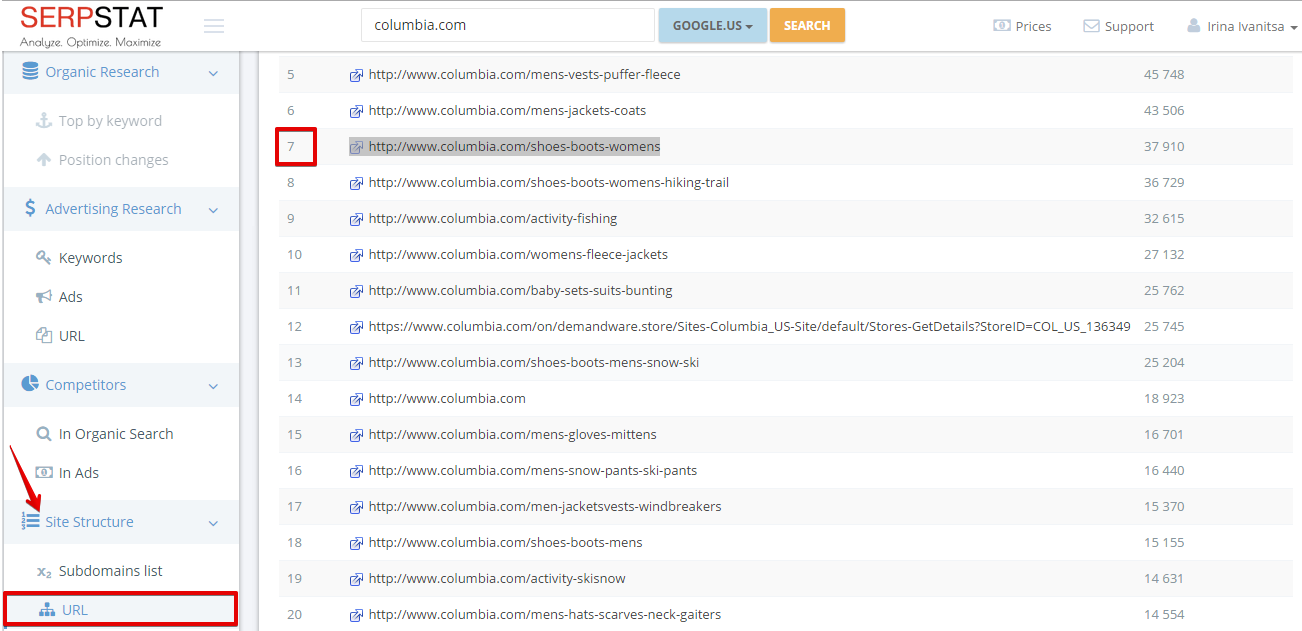The height and width of the screenshot is (631, 1302).
Task: Open external link icon for activity-fishing
Action: (356, 219)
